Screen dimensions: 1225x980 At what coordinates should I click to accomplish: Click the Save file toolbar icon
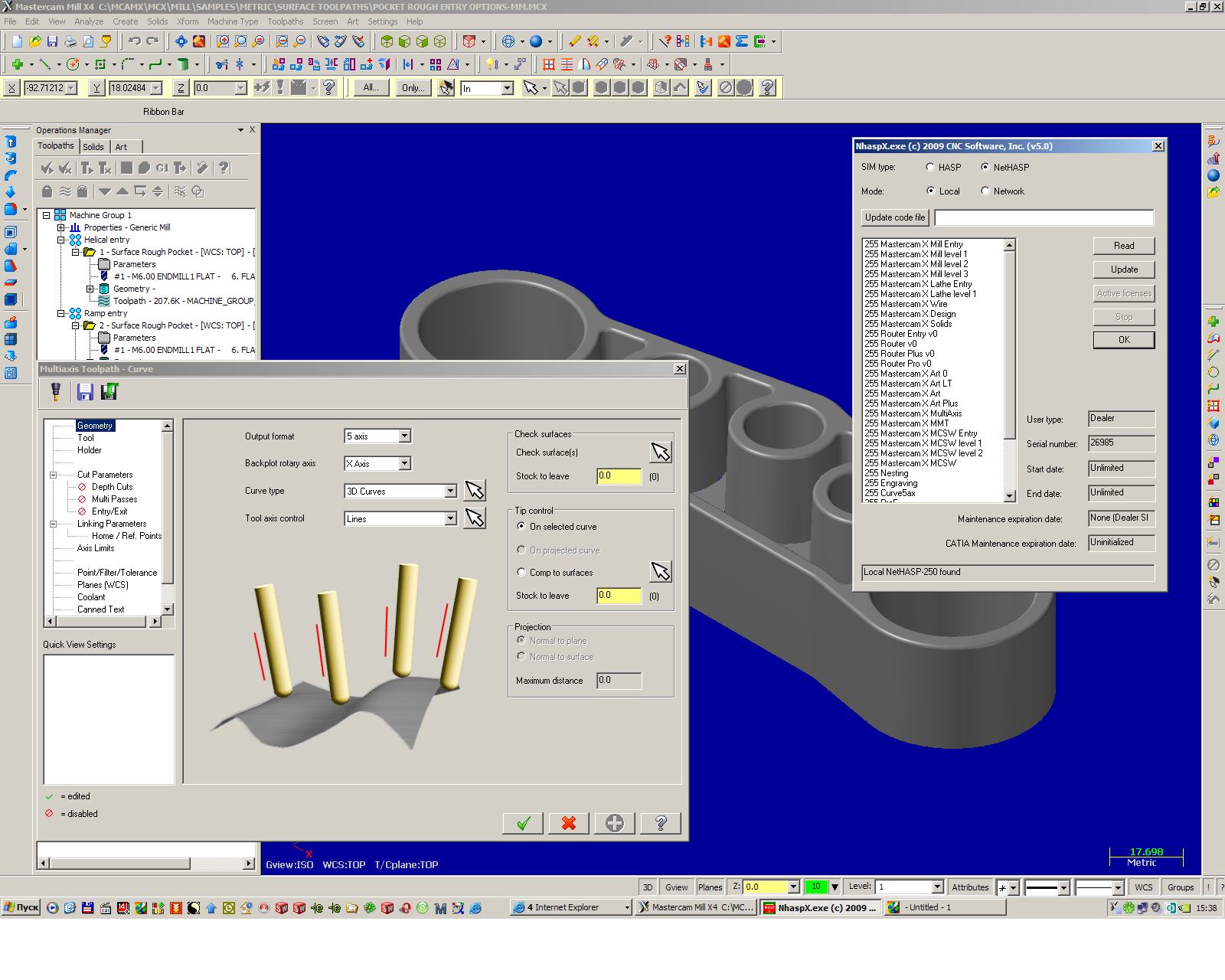52,41
